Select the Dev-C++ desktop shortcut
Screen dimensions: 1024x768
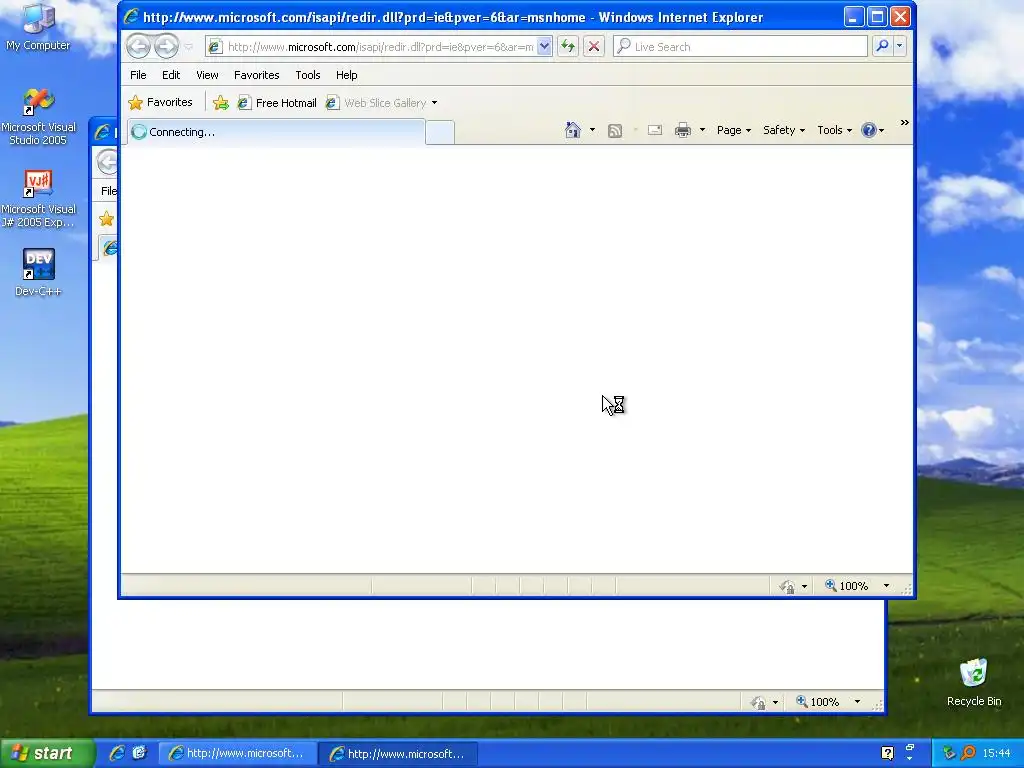click(x=38, y=273)
